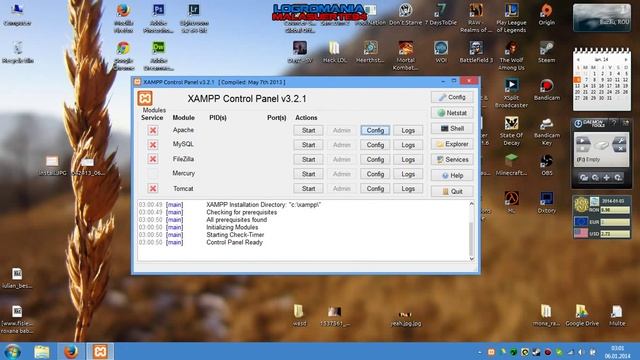This screenshot has height=360, width=640.
Task: Open Services from the side panel
Action: [x=452, y=160]
